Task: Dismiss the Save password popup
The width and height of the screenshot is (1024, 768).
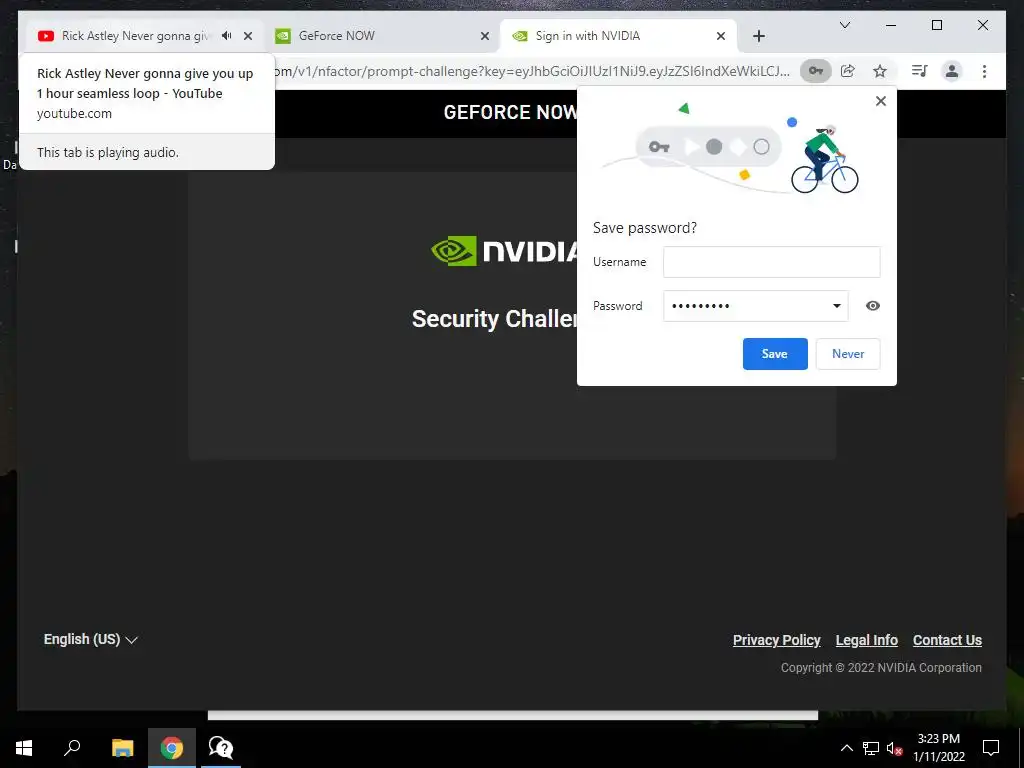Action: [881, 101]
